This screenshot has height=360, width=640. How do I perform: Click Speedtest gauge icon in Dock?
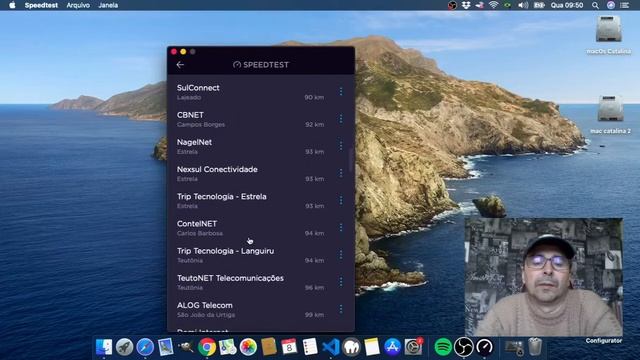coord(484,347)
